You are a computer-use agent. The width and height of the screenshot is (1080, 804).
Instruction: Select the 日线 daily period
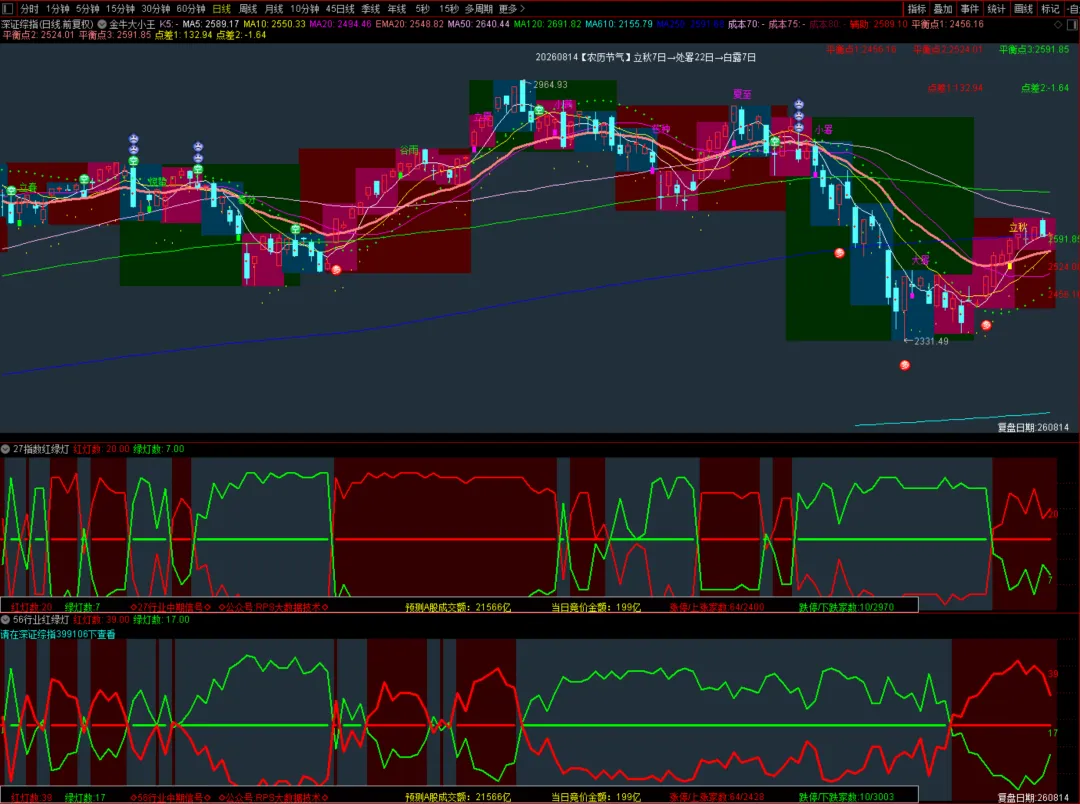click(x=222, y=9)
